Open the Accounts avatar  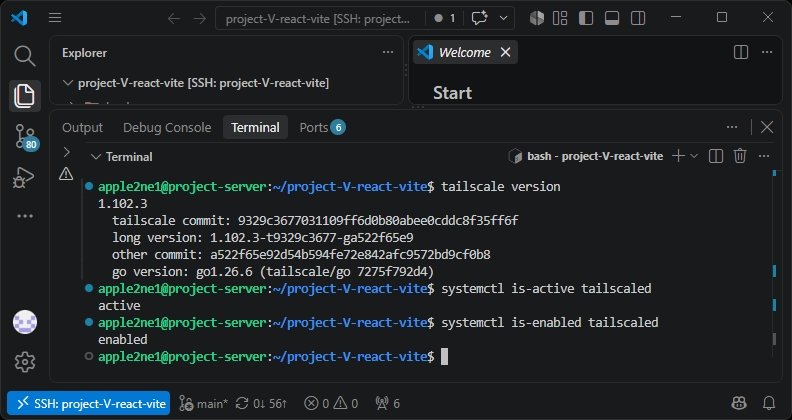coord(25,322)
